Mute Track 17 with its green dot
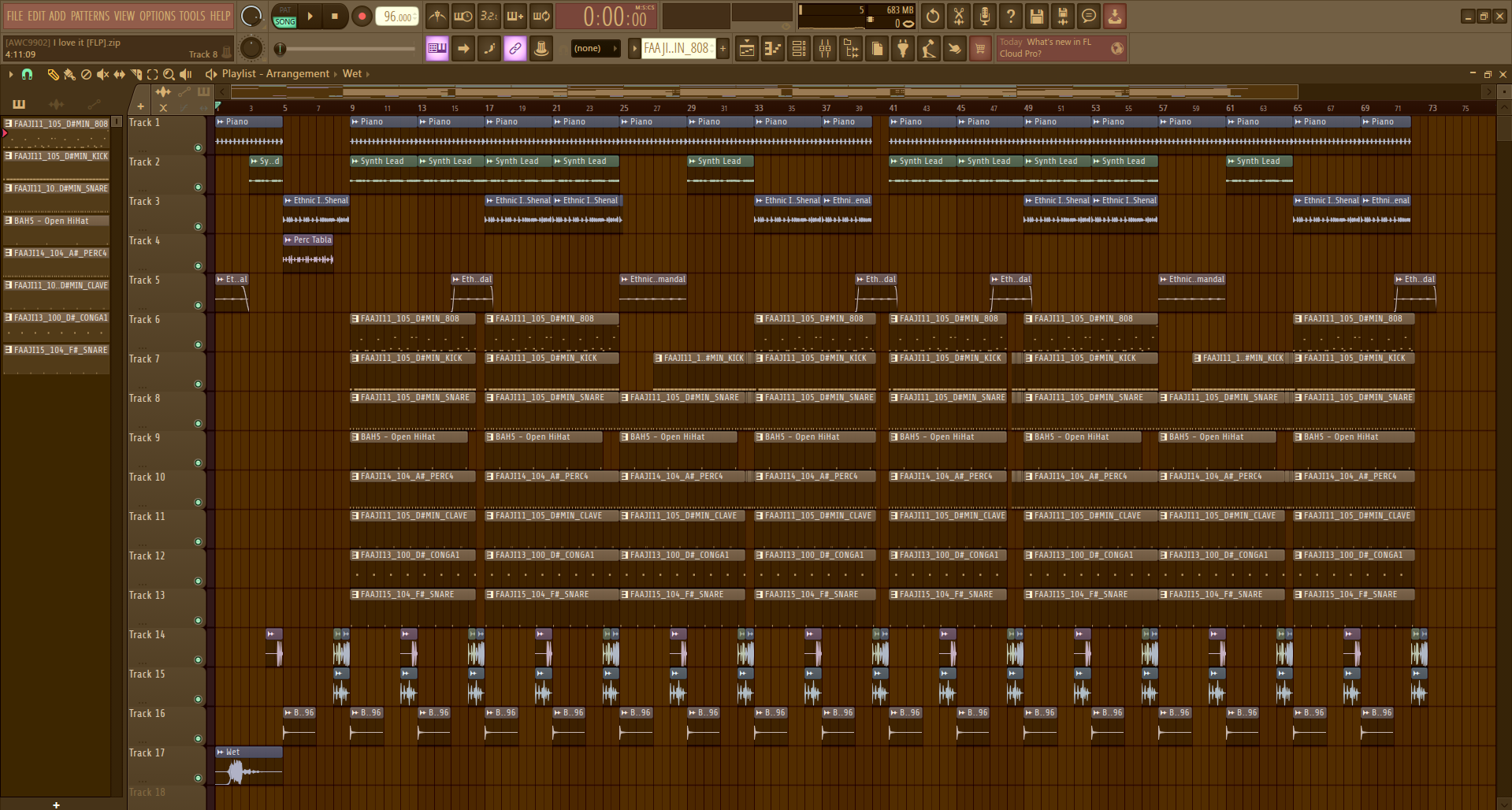This screenshot has height=810, width=1512. (198, 778)
